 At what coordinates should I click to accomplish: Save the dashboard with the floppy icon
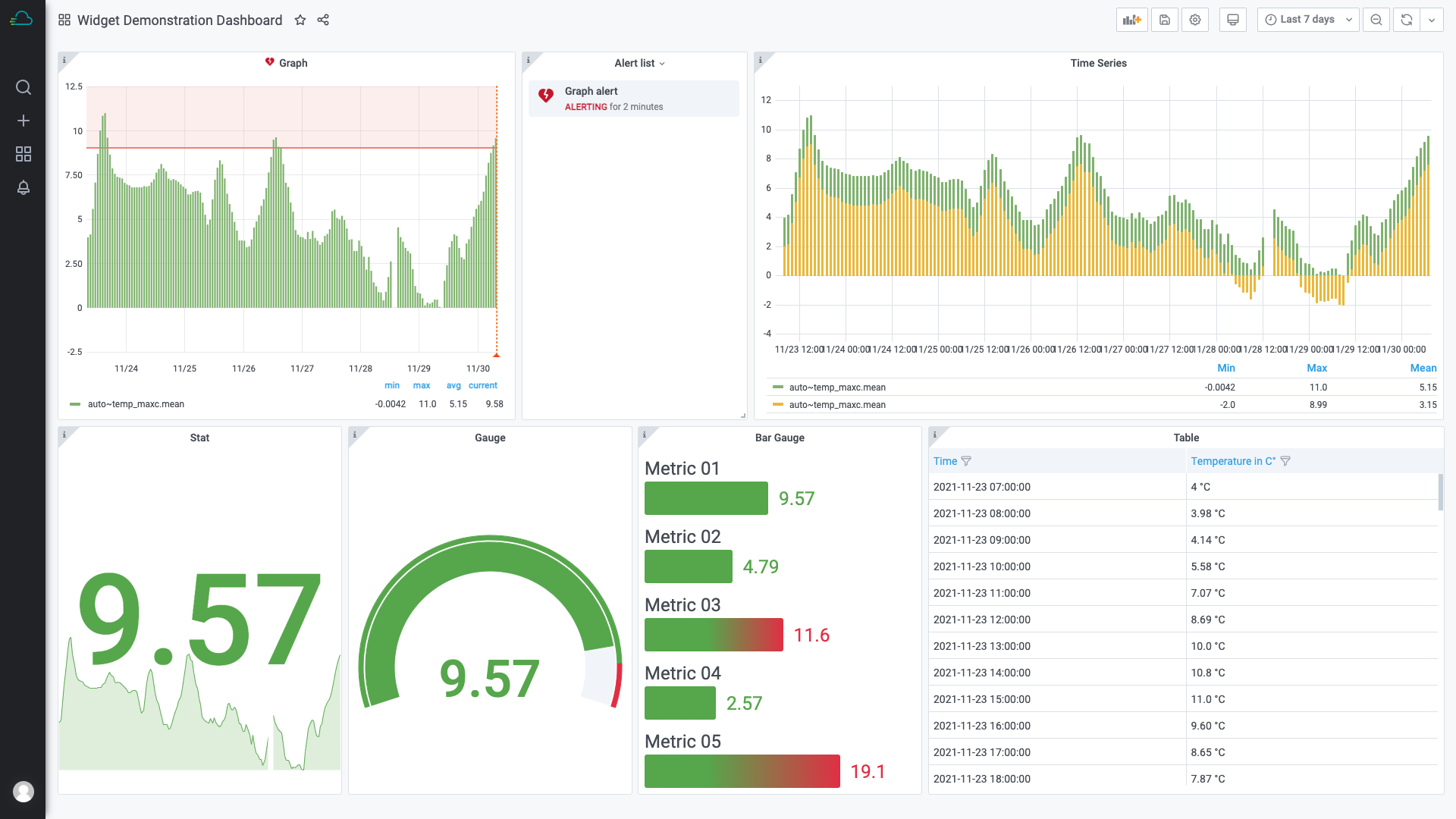[x=1164, y=20]
